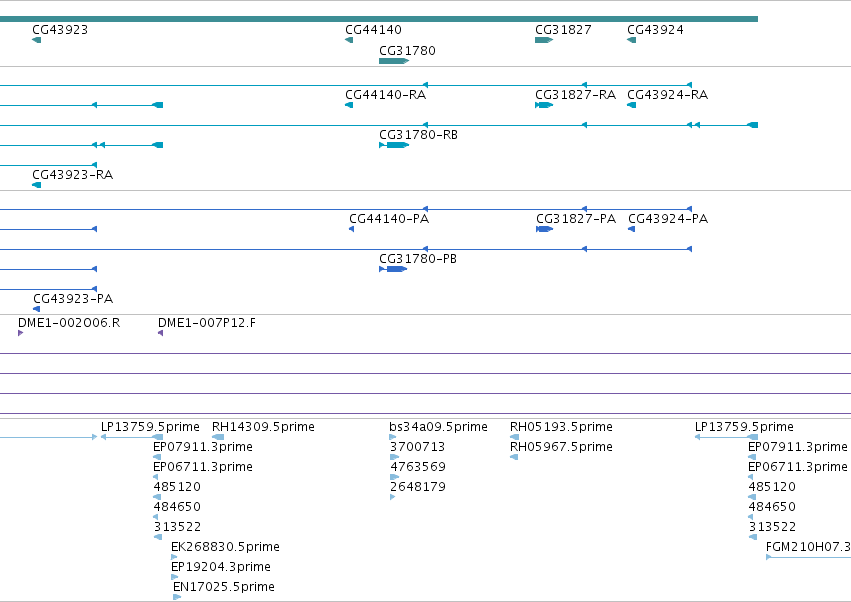The image size is (851, 602).
Task: Click purple arrow under DME1-002O06.R
Action: 21,333
